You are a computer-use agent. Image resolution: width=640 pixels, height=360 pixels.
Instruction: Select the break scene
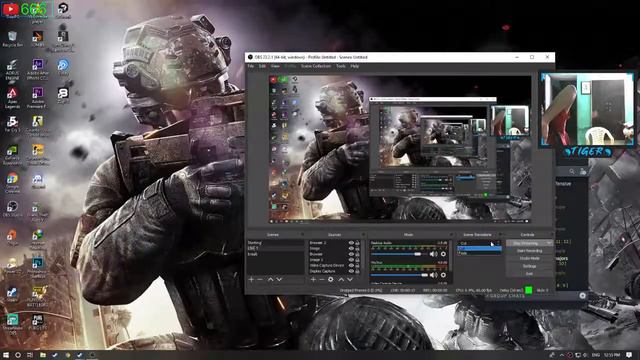[276, 254]
